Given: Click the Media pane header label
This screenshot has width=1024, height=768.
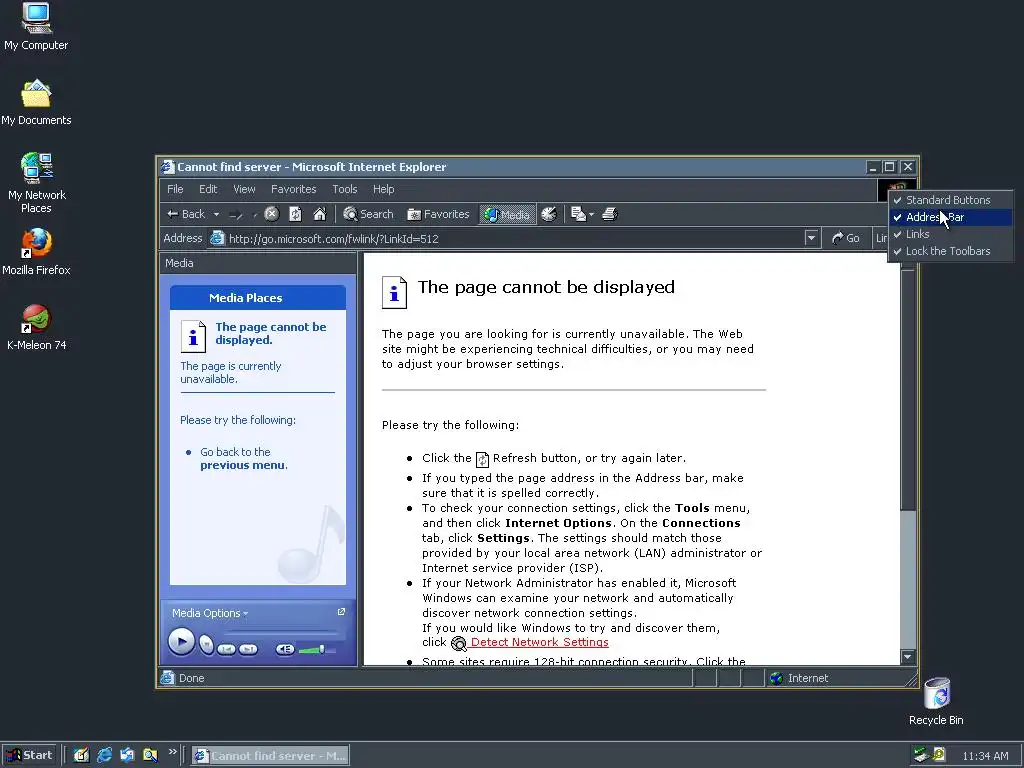Looking at the screenshot, I should point(179,263).
